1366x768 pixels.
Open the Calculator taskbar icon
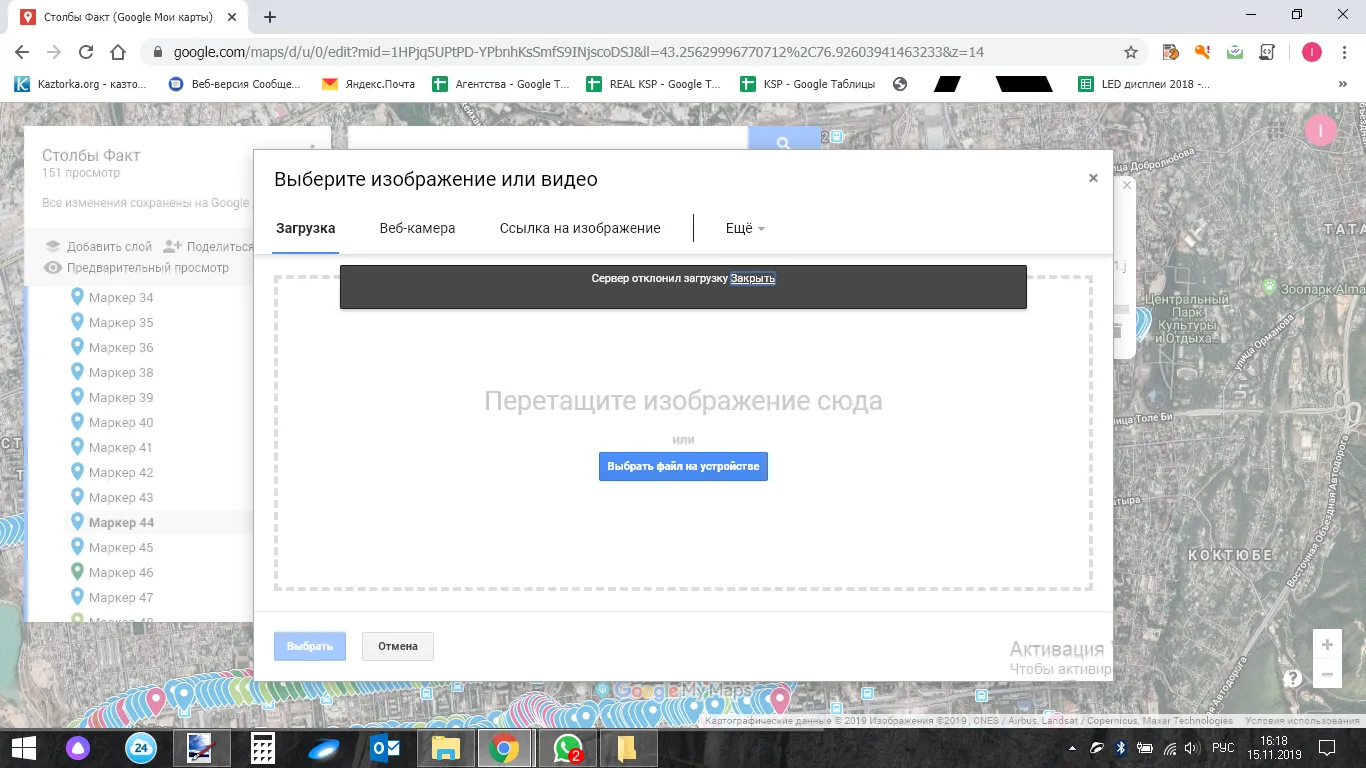263,748
